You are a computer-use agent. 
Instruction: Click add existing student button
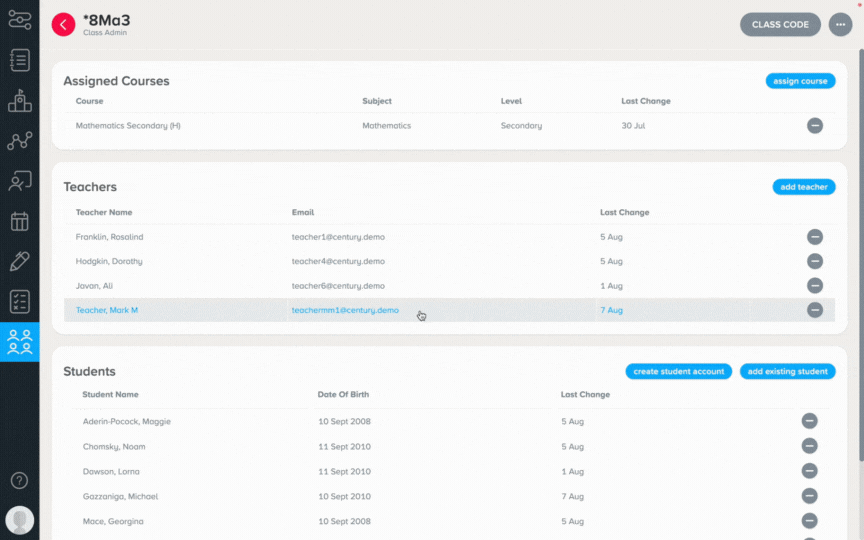coord(787,371)
